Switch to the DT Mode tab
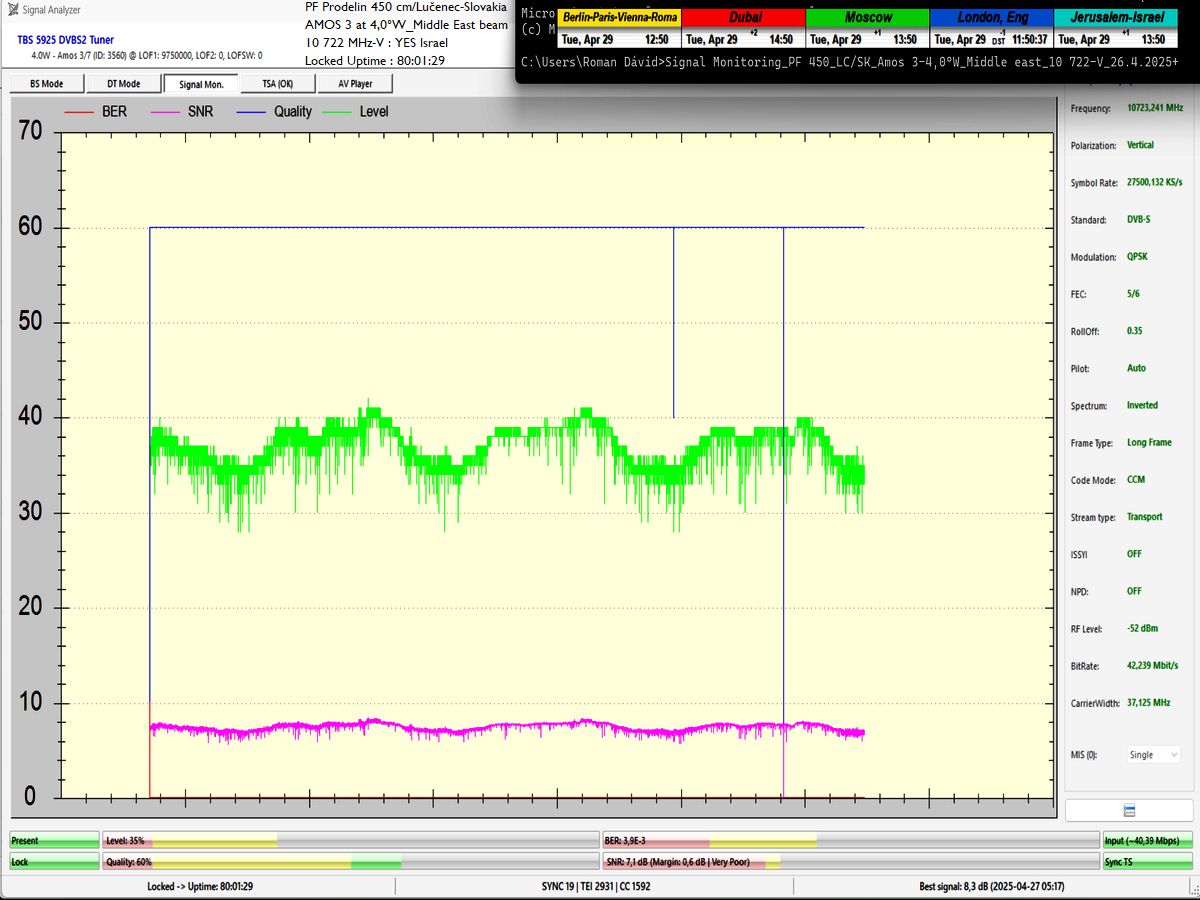The height and width of the screenshot is (900, 1200). click(x=123, y=84)
